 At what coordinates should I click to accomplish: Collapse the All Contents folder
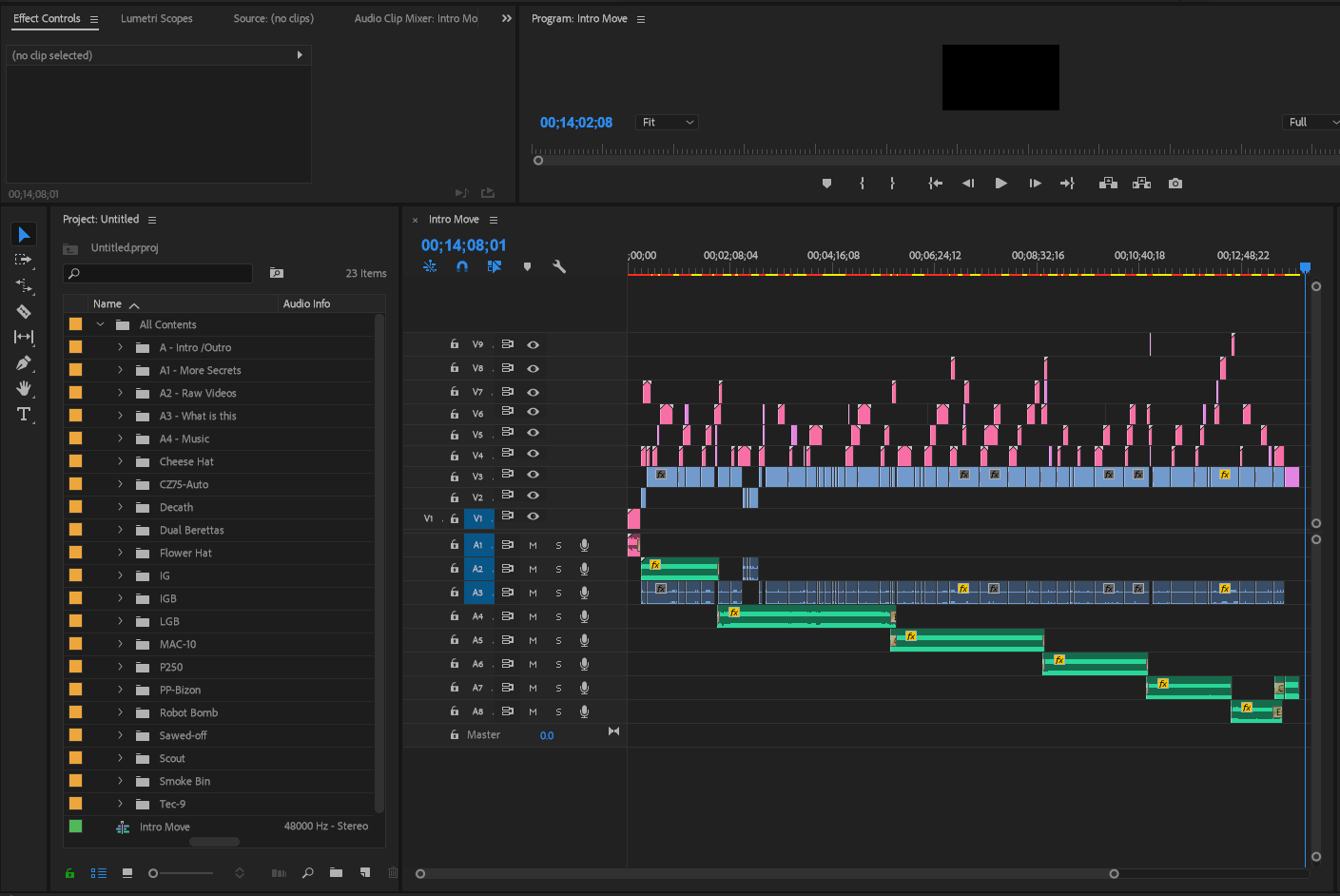pyautogui.click(x=100, y=324)
